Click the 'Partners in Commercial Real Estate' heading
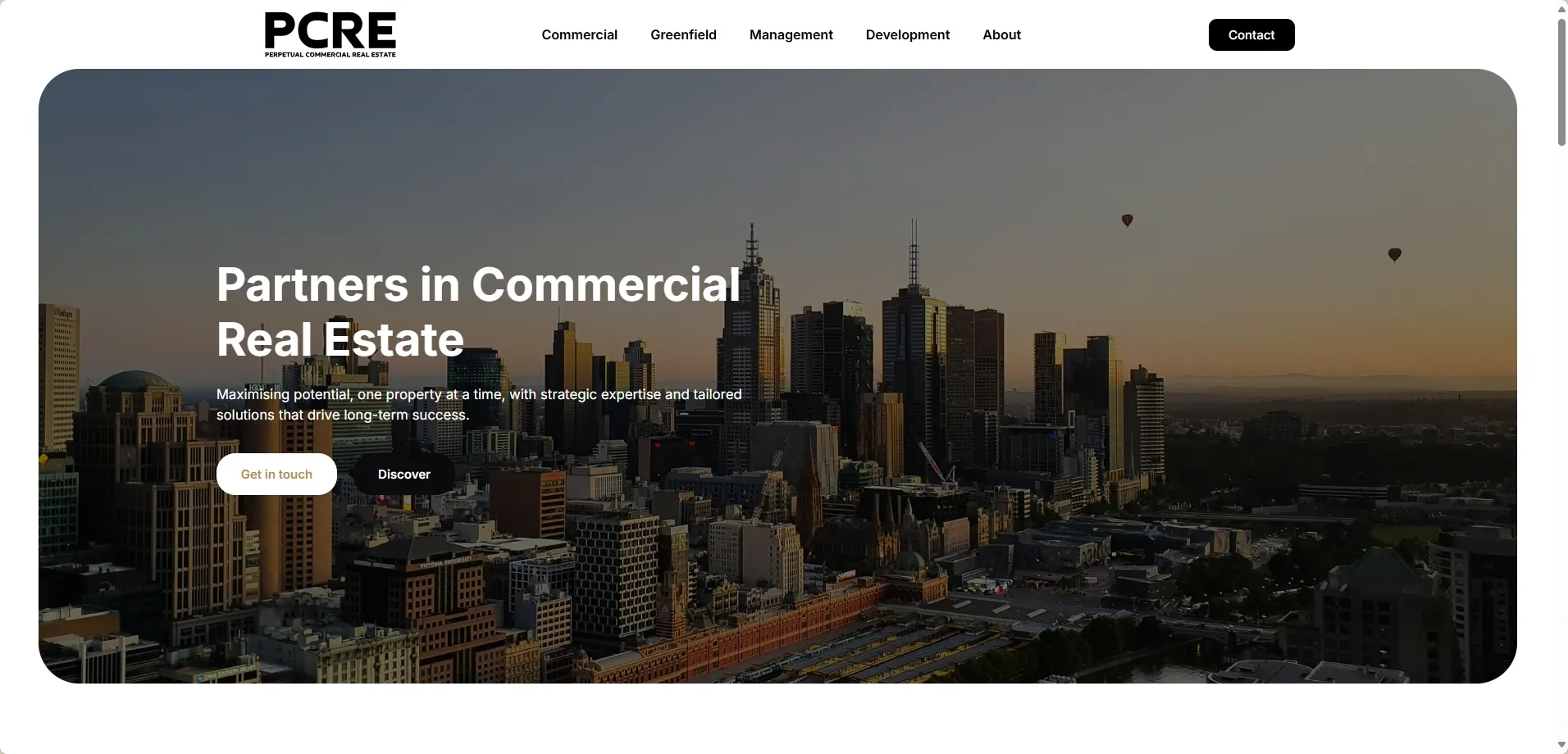This screenshot has width=1568, height=754. pyautogui.click(x=478, y=311)
